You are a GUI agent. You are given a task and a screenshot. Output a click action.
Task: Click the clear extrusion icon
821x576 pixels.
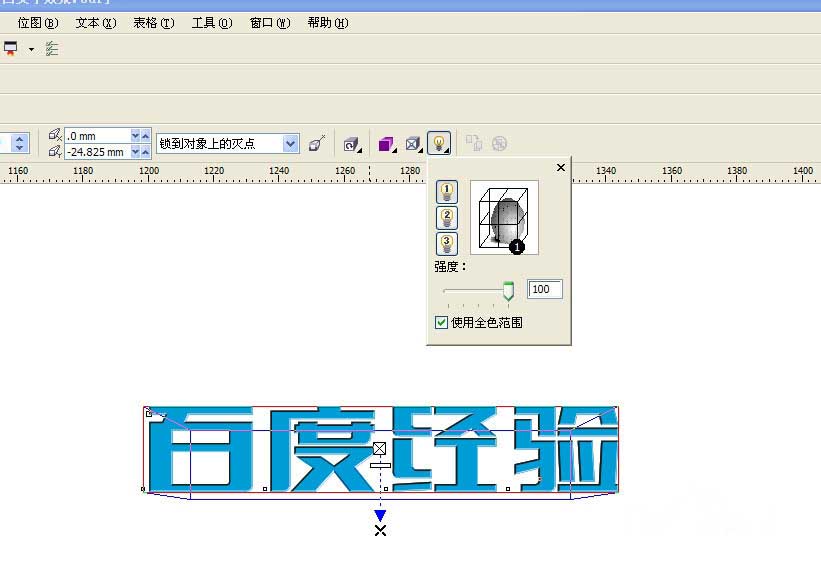(500, 143)
